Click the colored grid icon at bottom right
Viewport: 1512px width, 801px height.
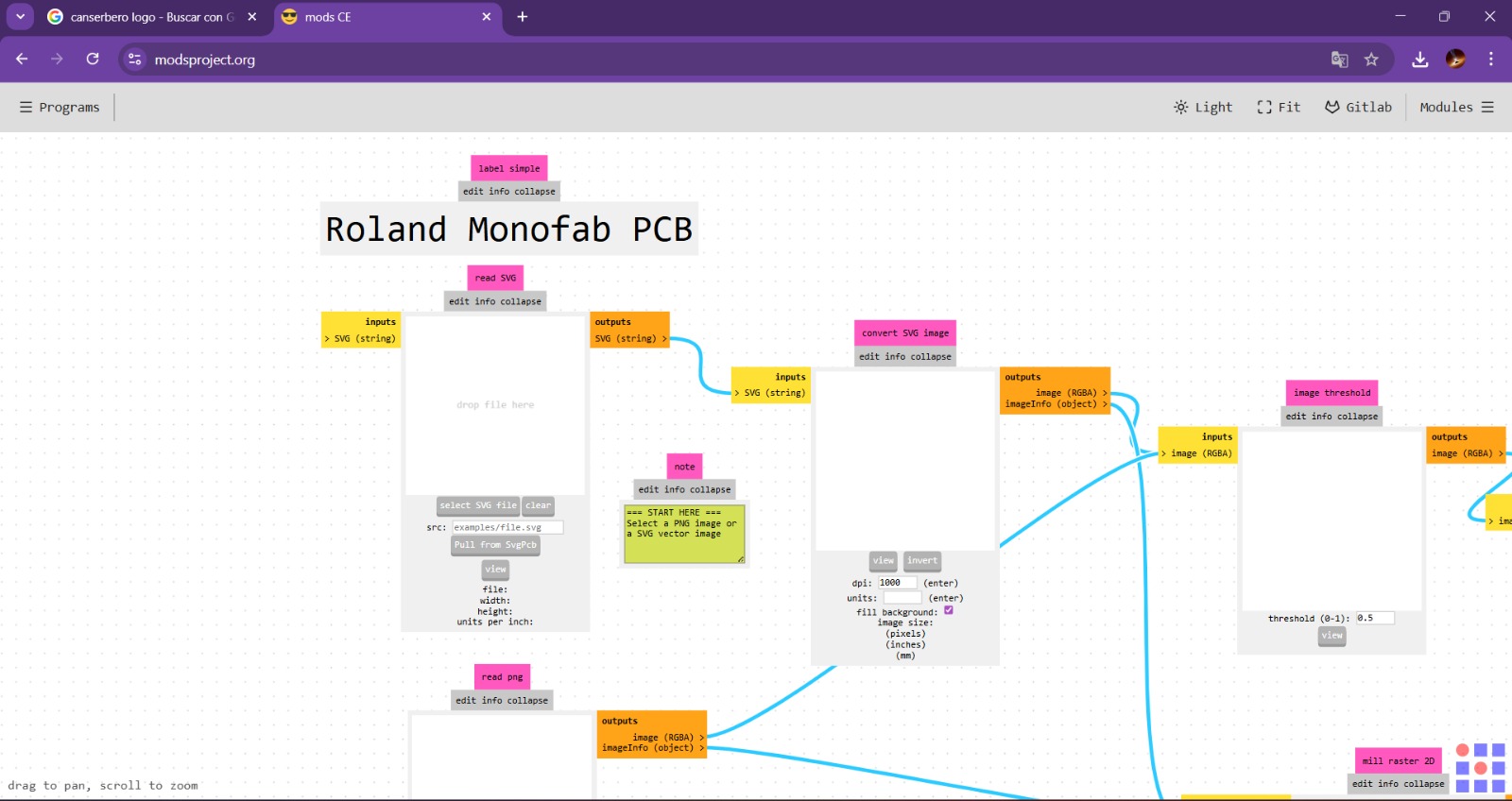[x=1480, y=768]
